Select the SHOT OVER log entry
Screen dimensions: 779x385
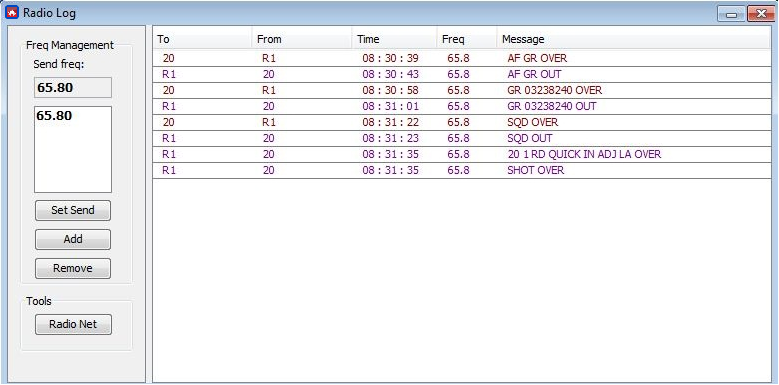tap(462, 170)
